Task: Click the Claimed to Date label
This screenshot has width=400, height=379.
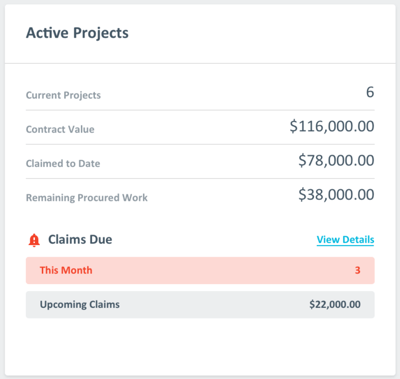Action: 63,164
